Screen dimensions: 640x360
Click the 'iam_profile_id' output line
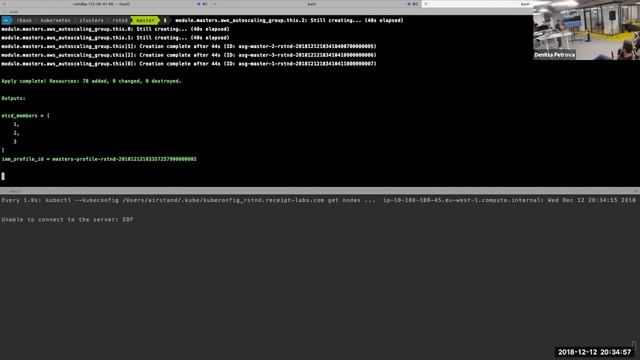[x=99, y=159]
